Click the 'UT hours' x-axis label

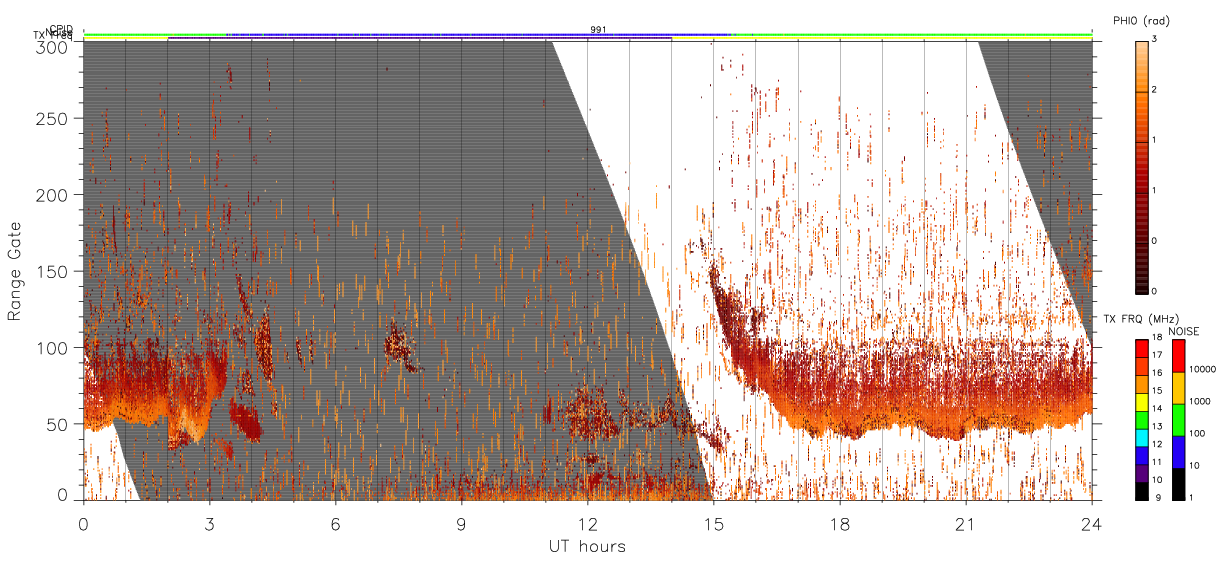587,546
